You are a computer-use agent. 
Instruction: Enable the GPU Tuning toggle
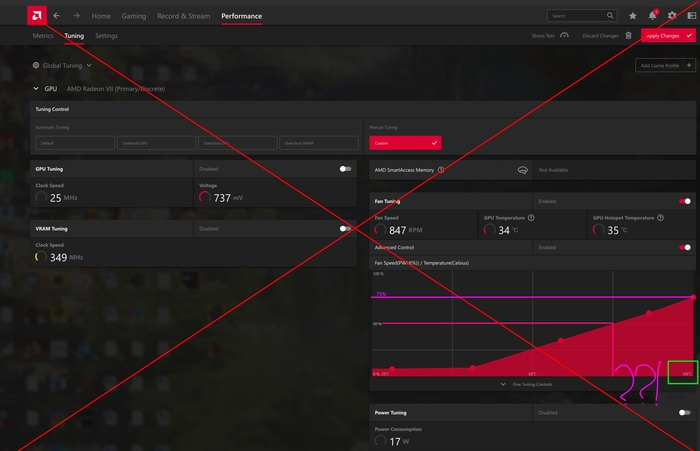tap(345, 169)
